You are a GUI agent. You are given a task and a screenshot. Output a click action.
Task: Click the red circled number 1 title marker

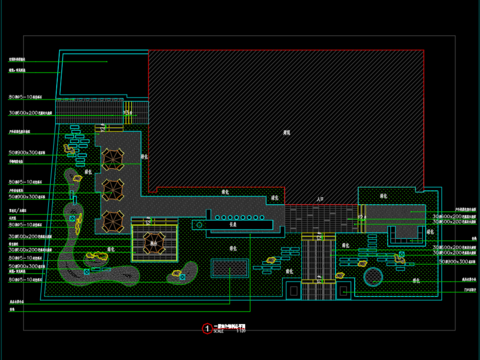coord(207,328)
